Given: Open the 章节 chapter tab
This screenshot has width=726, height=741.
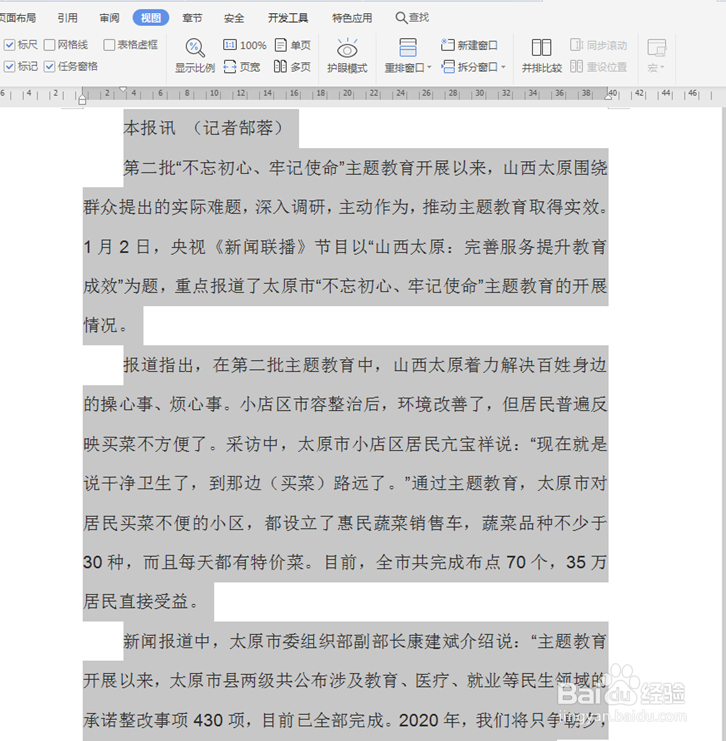Looking at the screenshot, I should click(x=192, y=18).
